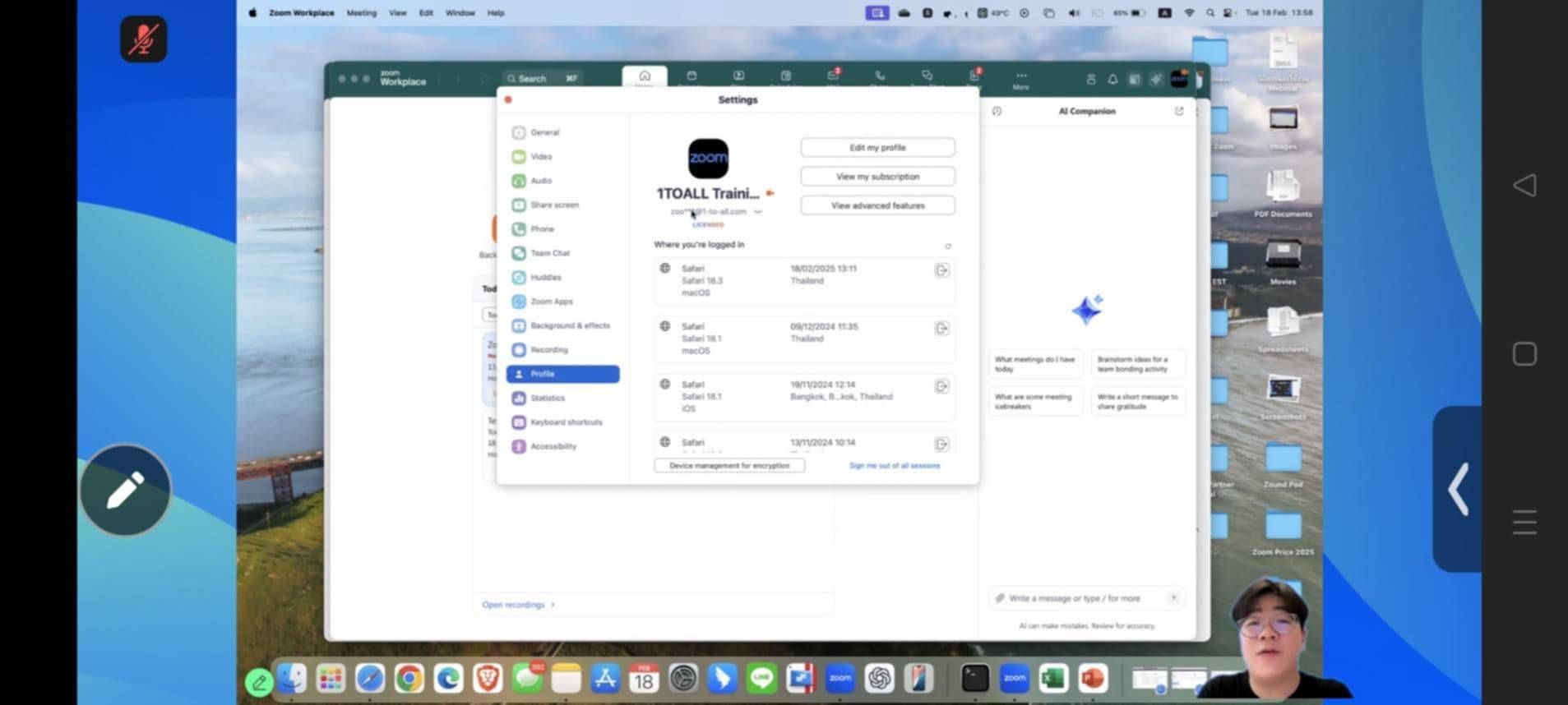Tap the red muted microphone icon
Screen dimensions: 1568x705
pyautogui.click(x=144, y=39)
